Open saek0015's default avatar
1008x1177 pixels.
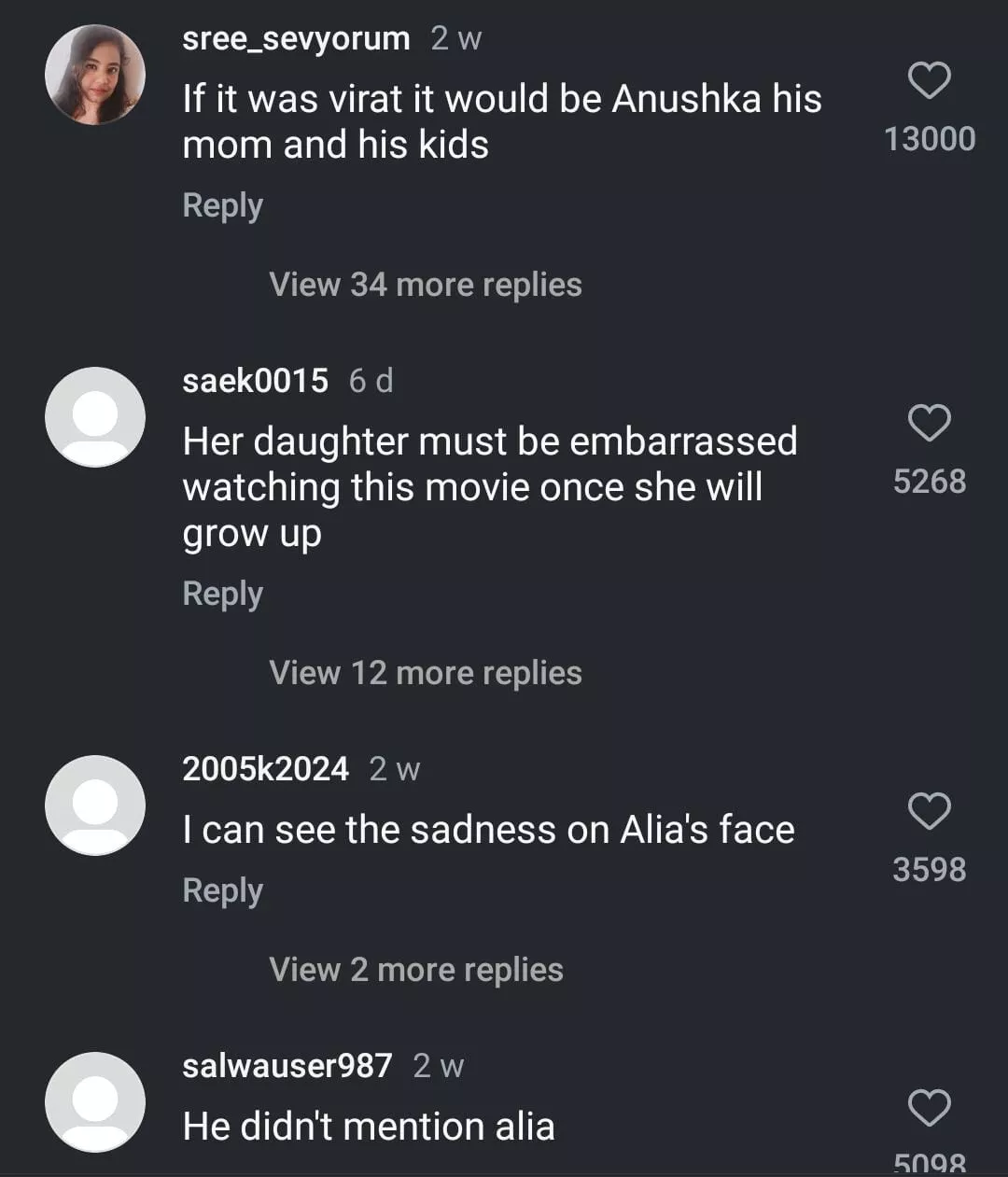click(95, 416)
